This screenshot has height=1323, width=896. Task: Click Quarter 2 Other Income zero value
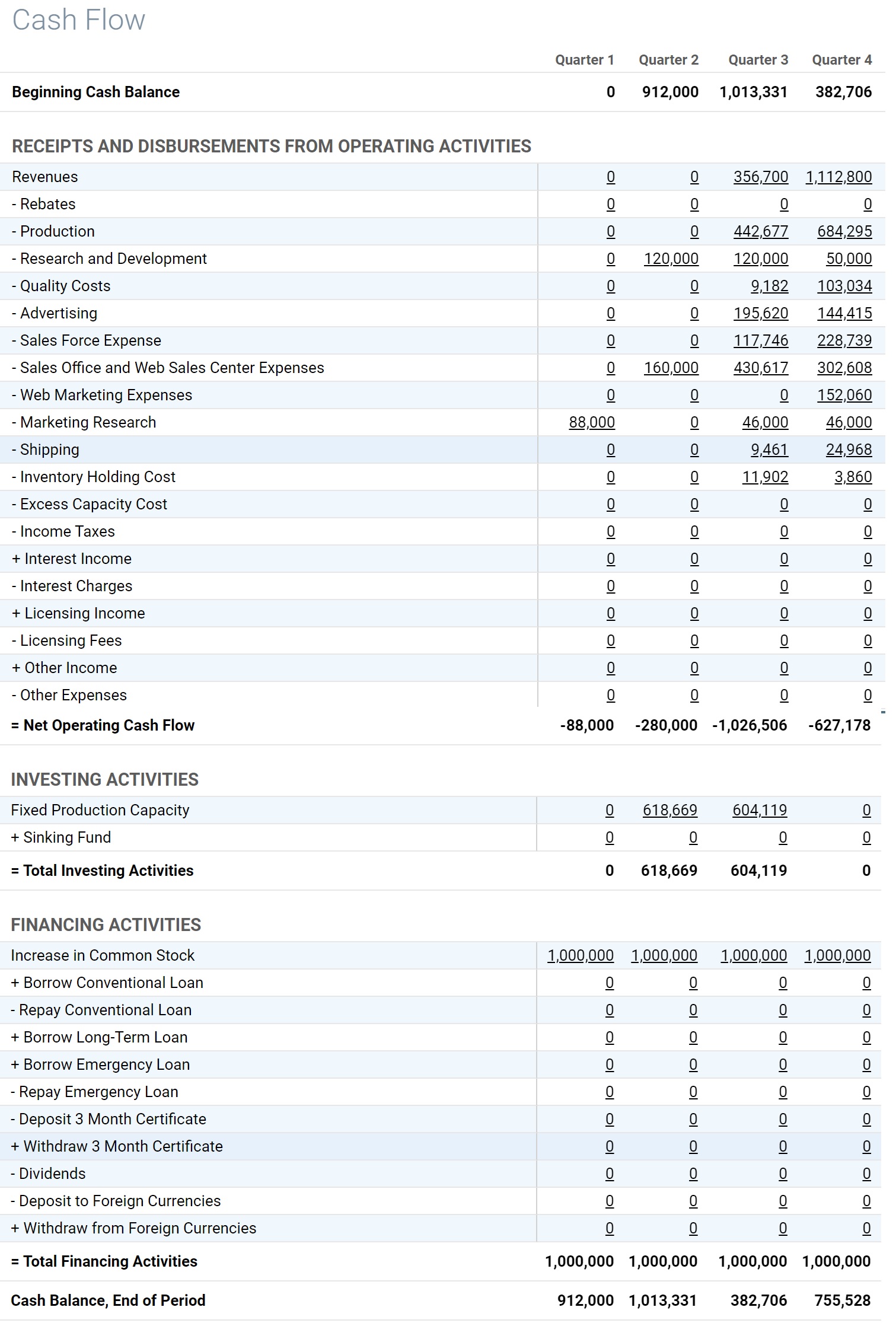694,668
